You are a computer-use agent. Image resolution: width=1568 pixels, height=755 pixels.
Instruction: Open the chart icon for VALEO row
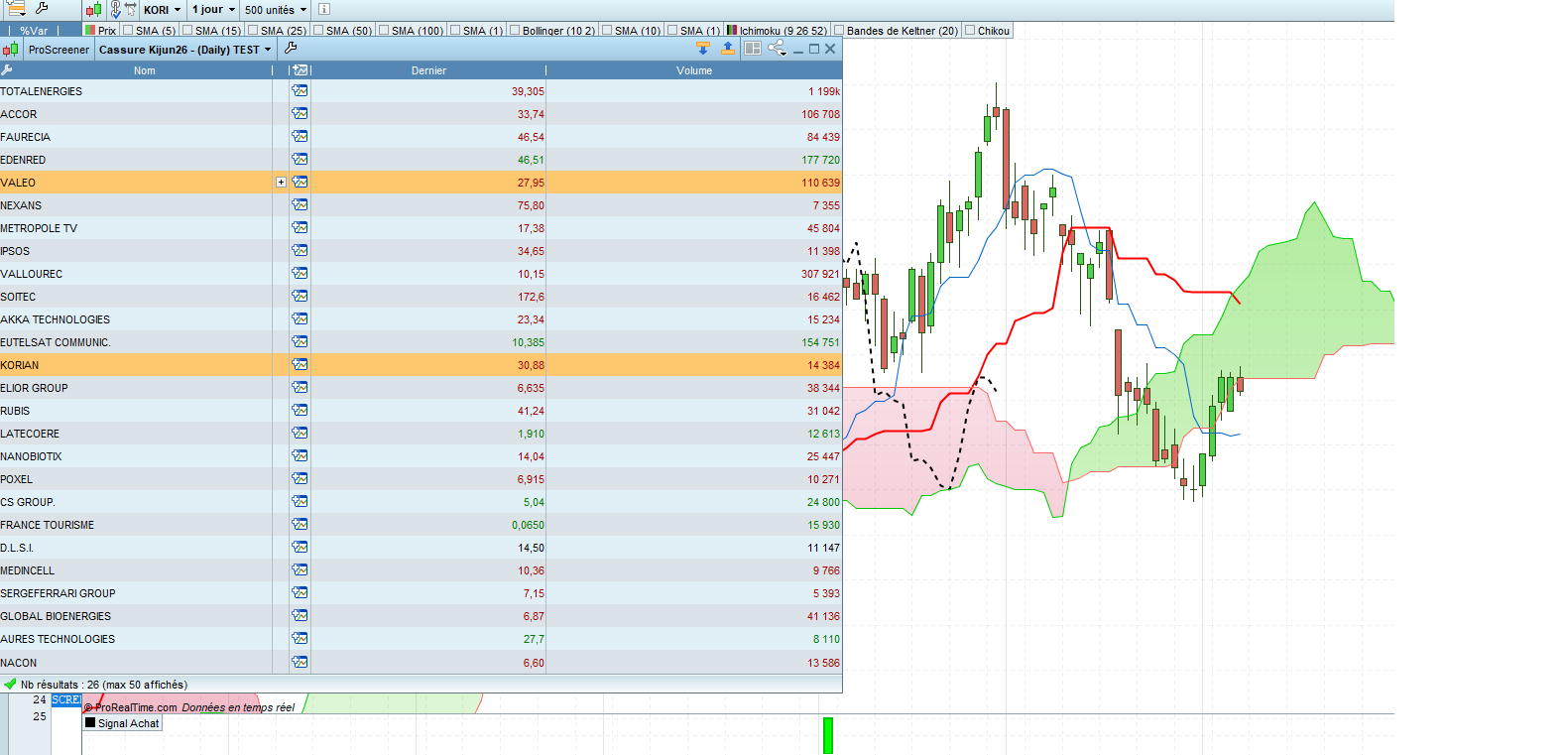coord(300,182)
